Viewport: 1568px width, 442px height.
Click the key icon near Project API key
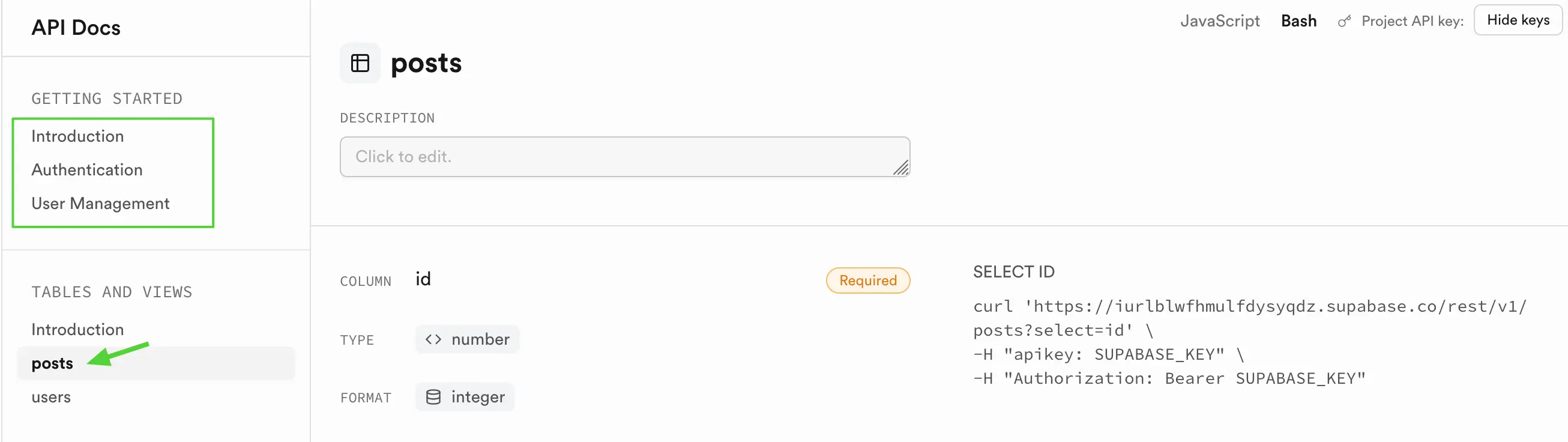1344,21
